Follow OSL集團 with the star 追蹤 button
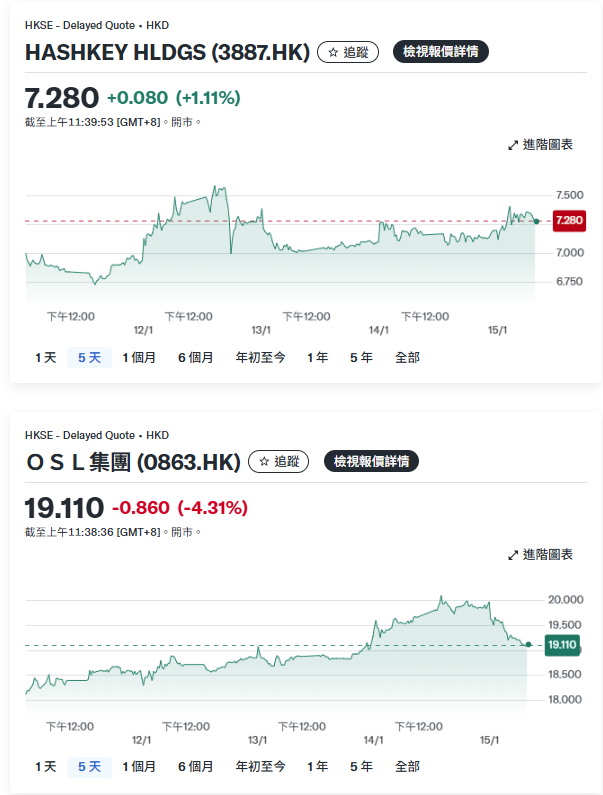This screenshot has height=795, width=603. pyautogui.click(x=278, y=461)
